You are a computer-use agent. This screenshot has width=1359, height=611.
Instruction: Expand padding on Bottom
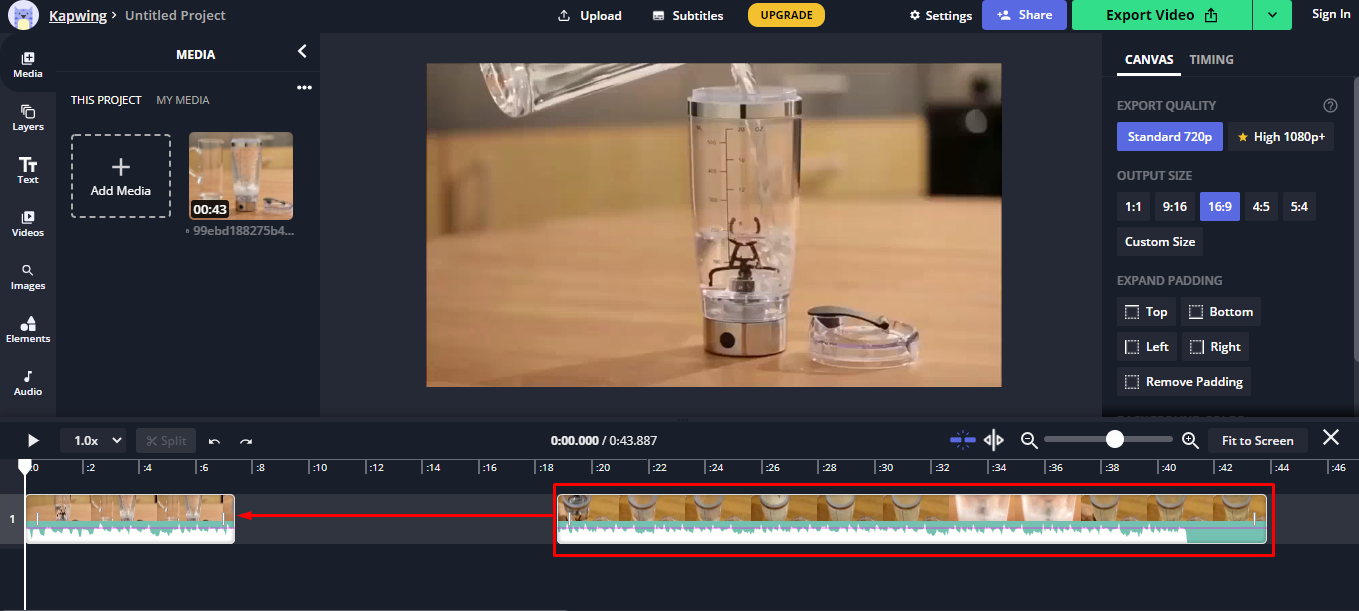(1221, 312)
